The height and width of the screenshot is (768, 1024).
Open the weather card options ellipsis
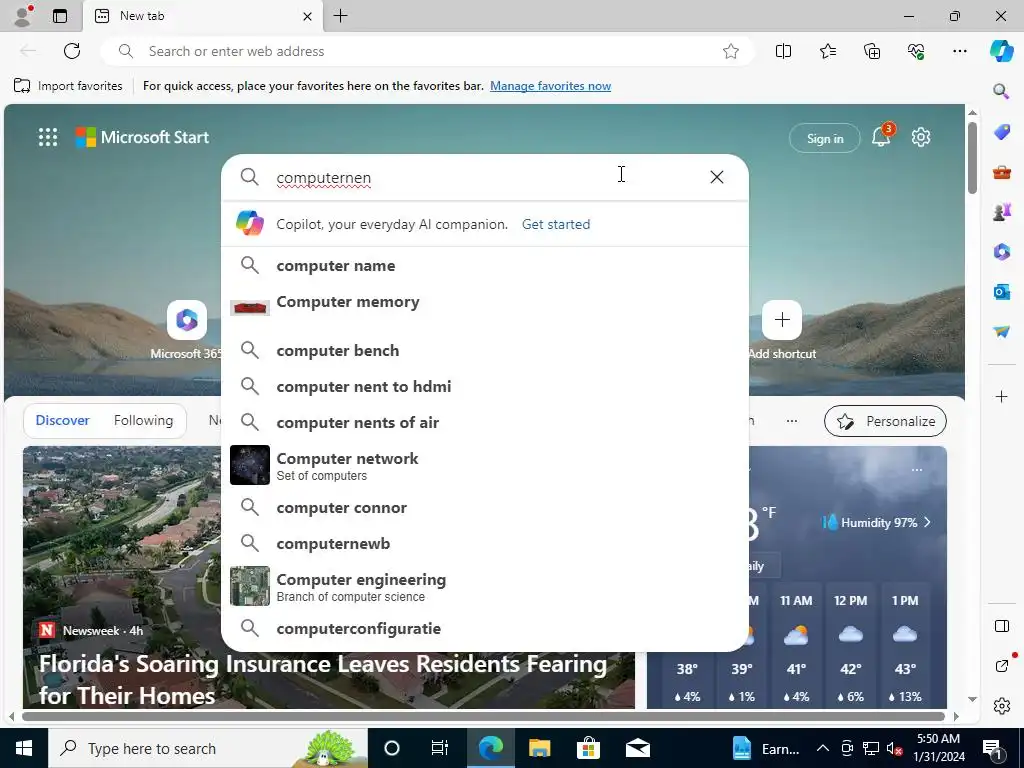917,470
